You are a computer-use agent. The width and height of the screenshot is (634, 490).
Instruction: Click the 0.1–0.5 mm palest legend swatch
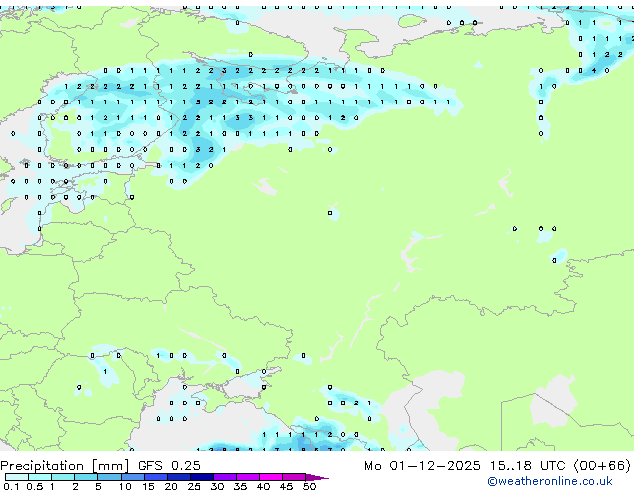17,477
